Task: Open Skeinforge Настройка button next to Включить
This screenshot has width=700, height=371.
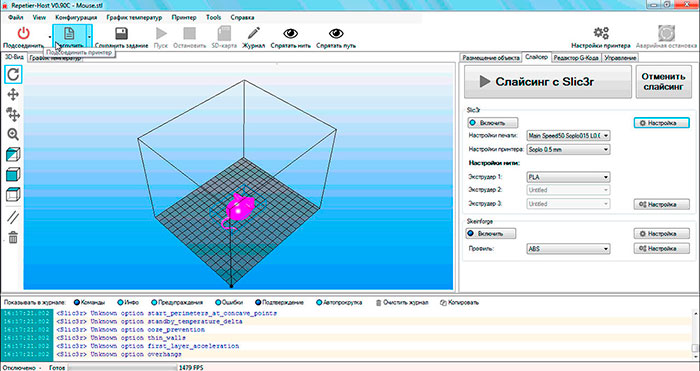Action: 662,233
